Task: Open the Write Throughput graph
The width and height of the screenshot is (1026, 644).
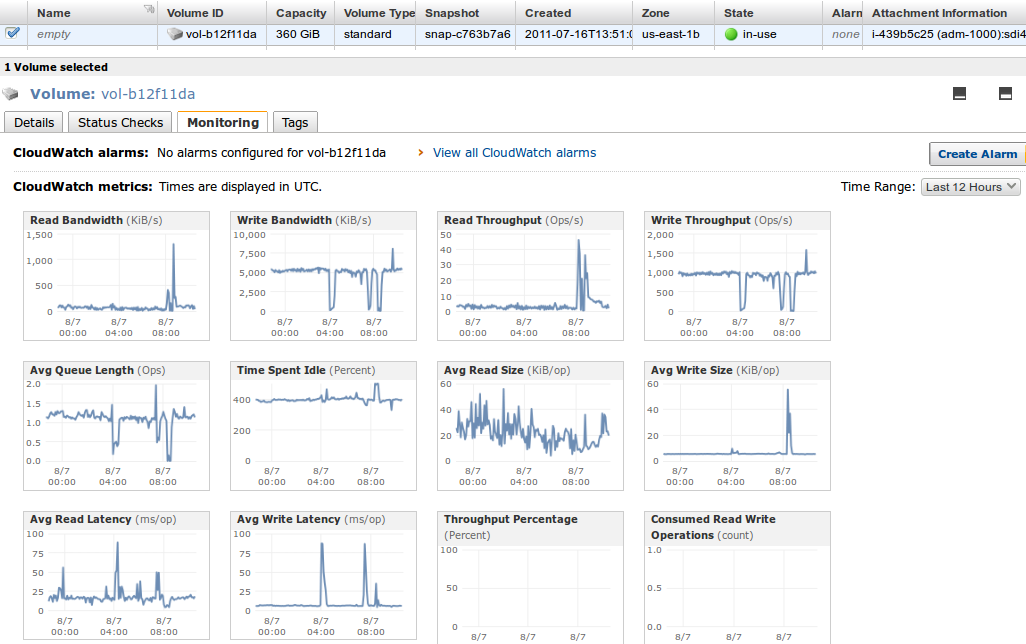Action: 737,276
